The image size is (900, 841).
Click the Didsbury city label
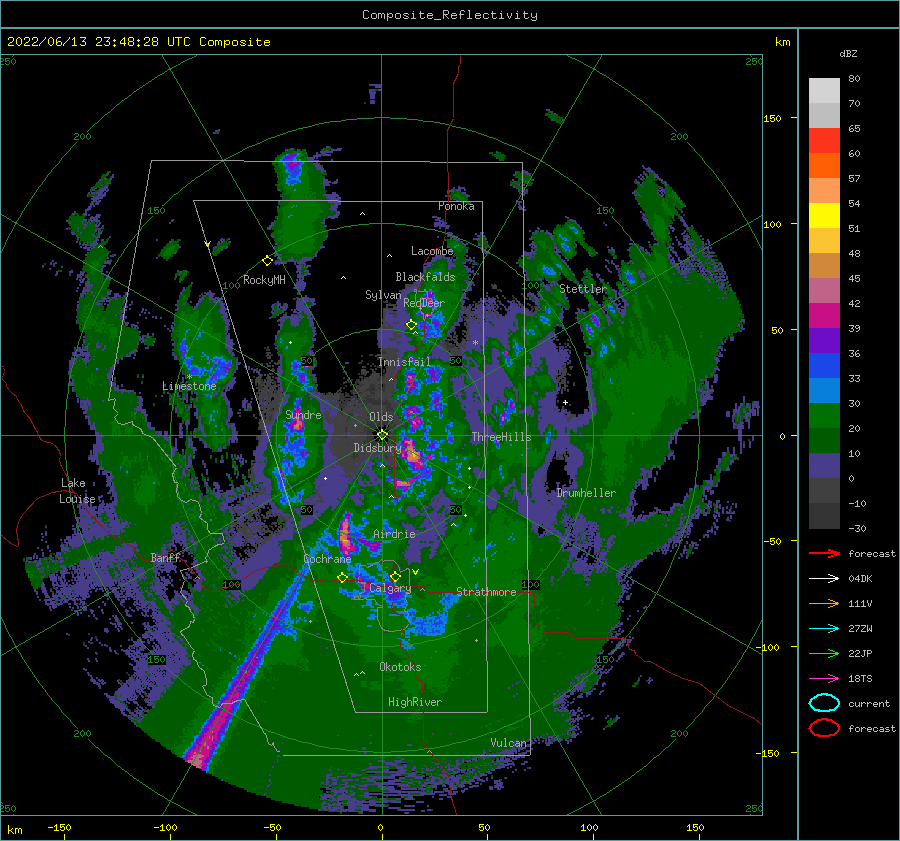pyautogui.click(x=377, y=448)
